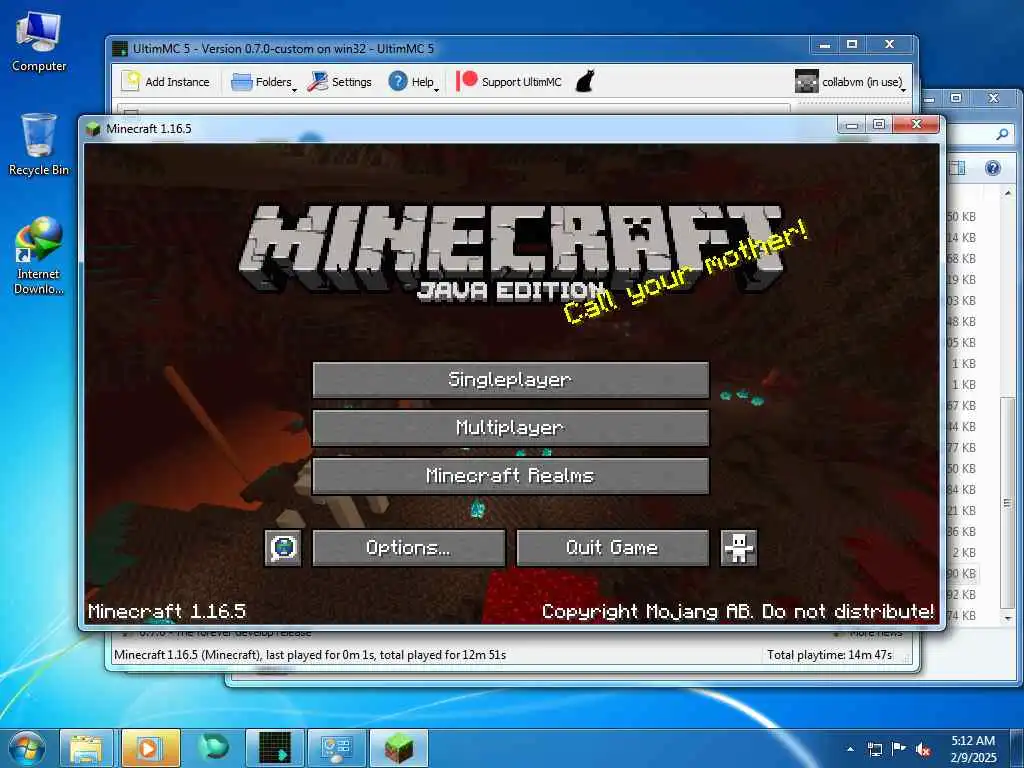Select the Internet Download Manager shortcut
Image resolution: width=1024 pixels, height=768 pixels.
pyautogui.click(x=39, y=256)
